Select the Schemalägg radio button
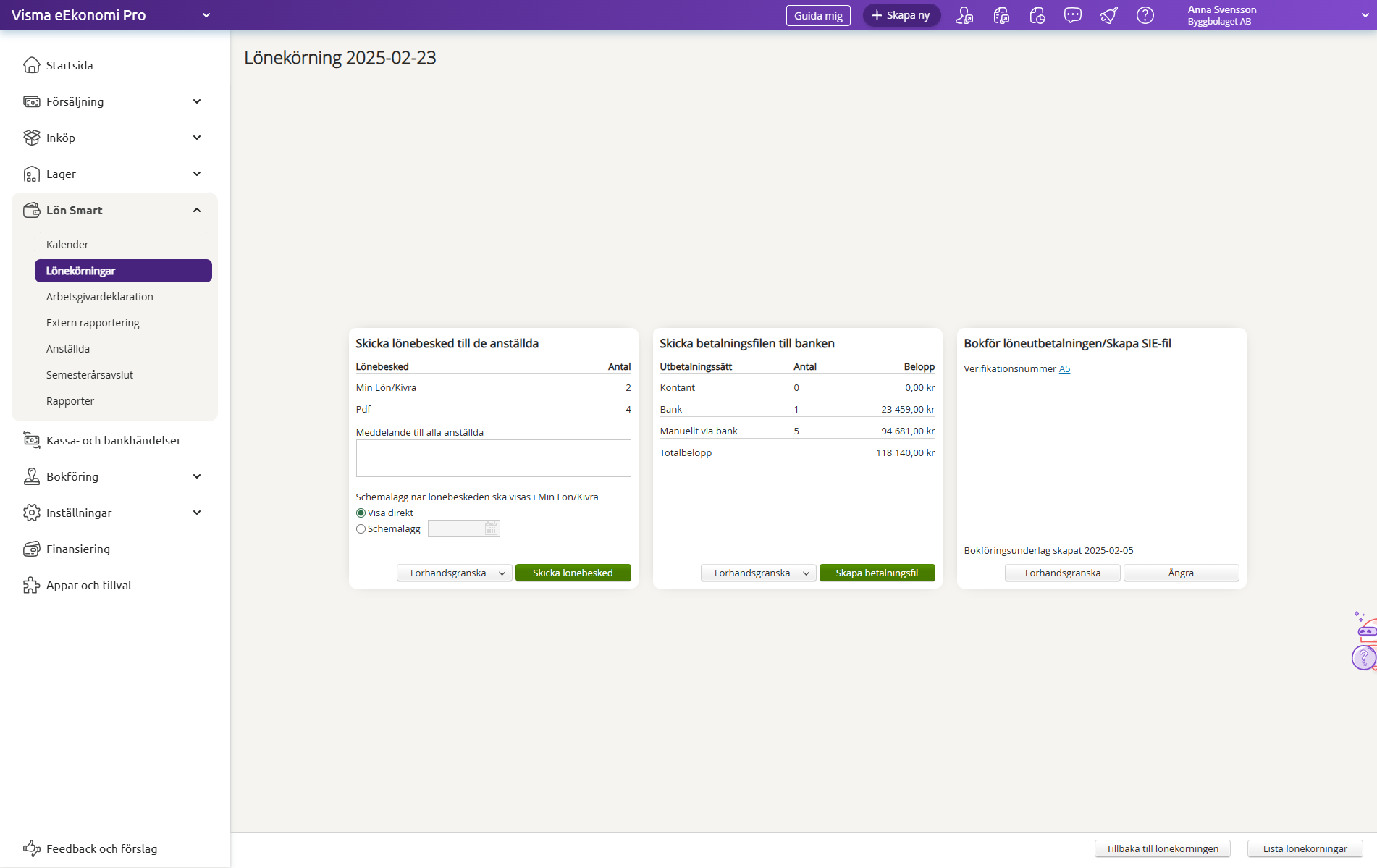 click(361, 529)
